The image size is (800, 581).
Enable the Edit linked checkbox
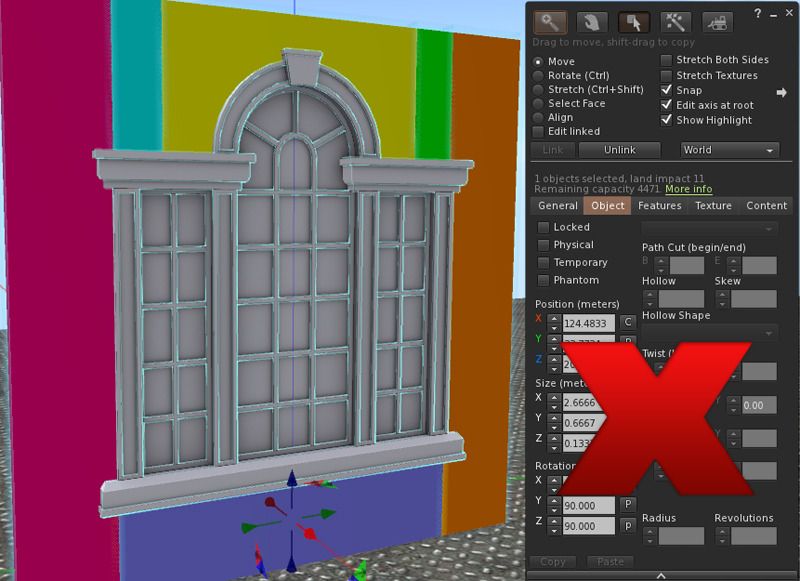click(538, 132)
